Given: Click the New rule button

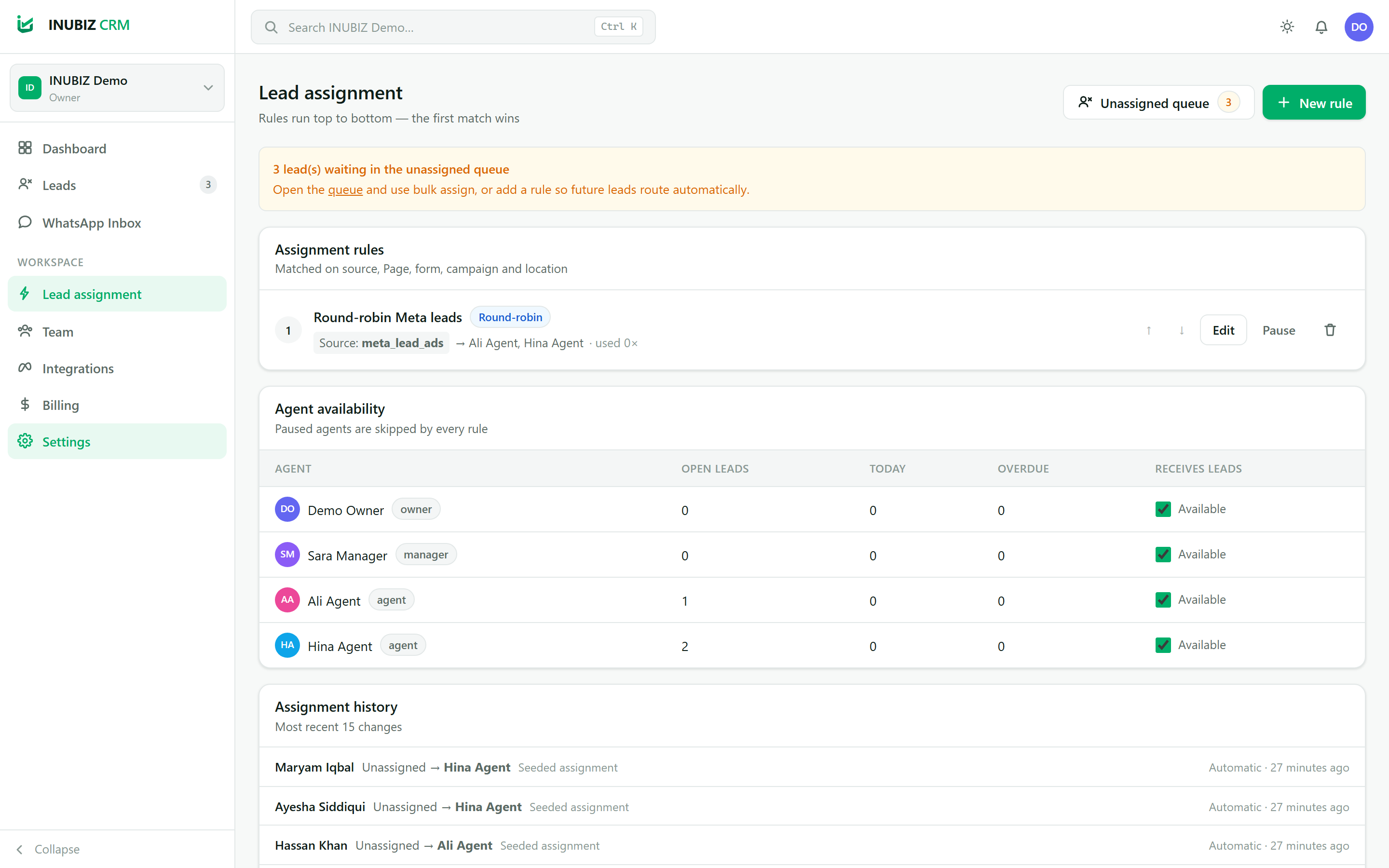Looking at the screenshot, I should point(1314,103).
